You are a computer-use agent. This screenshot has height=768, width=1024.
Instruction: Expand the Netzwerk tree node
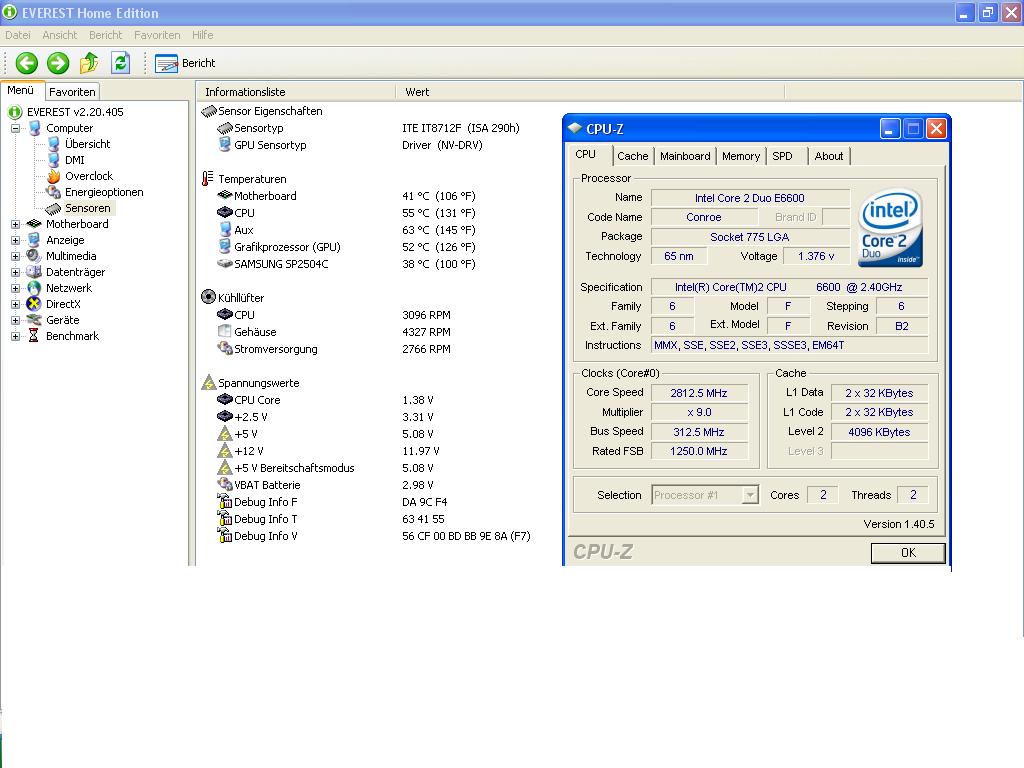pyautogui.click(x=15, y=288)
